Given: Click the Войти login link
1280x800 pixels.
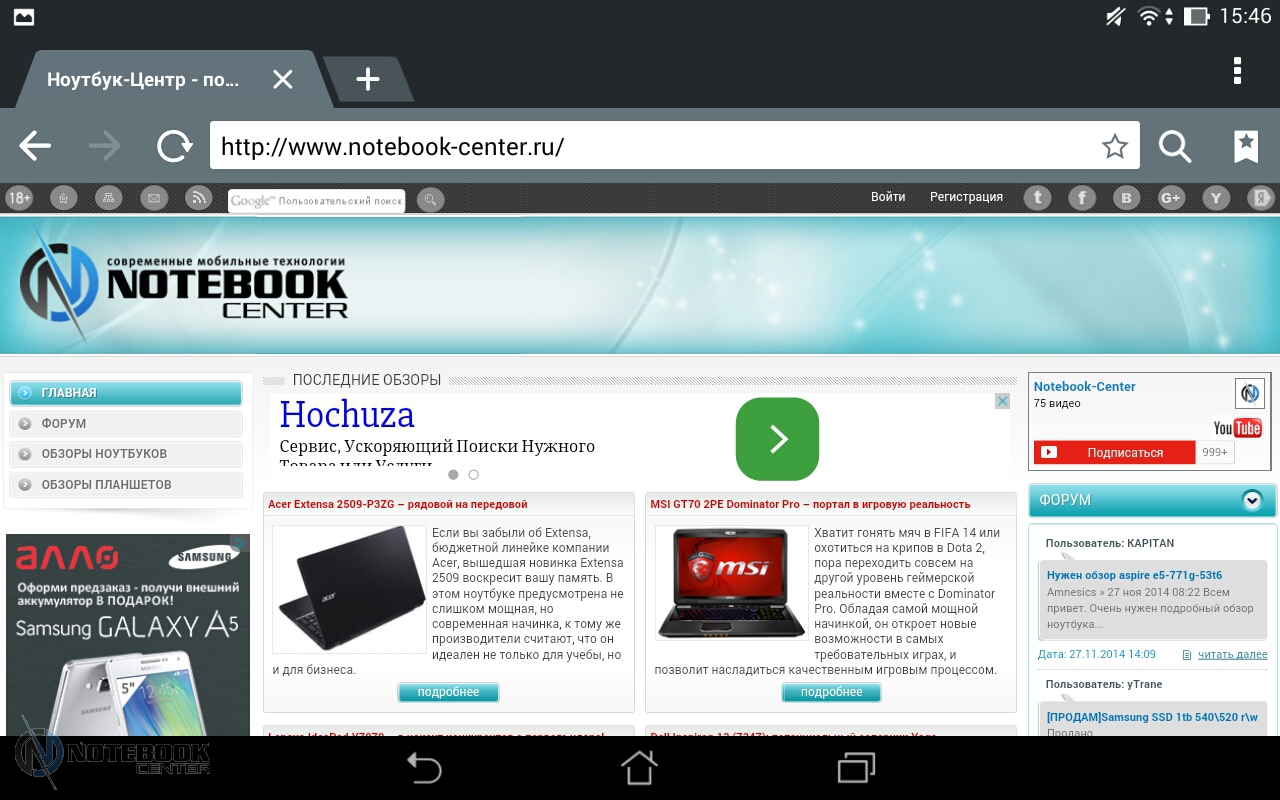Looking at the screenshot, I should click(x=888, y=197).
